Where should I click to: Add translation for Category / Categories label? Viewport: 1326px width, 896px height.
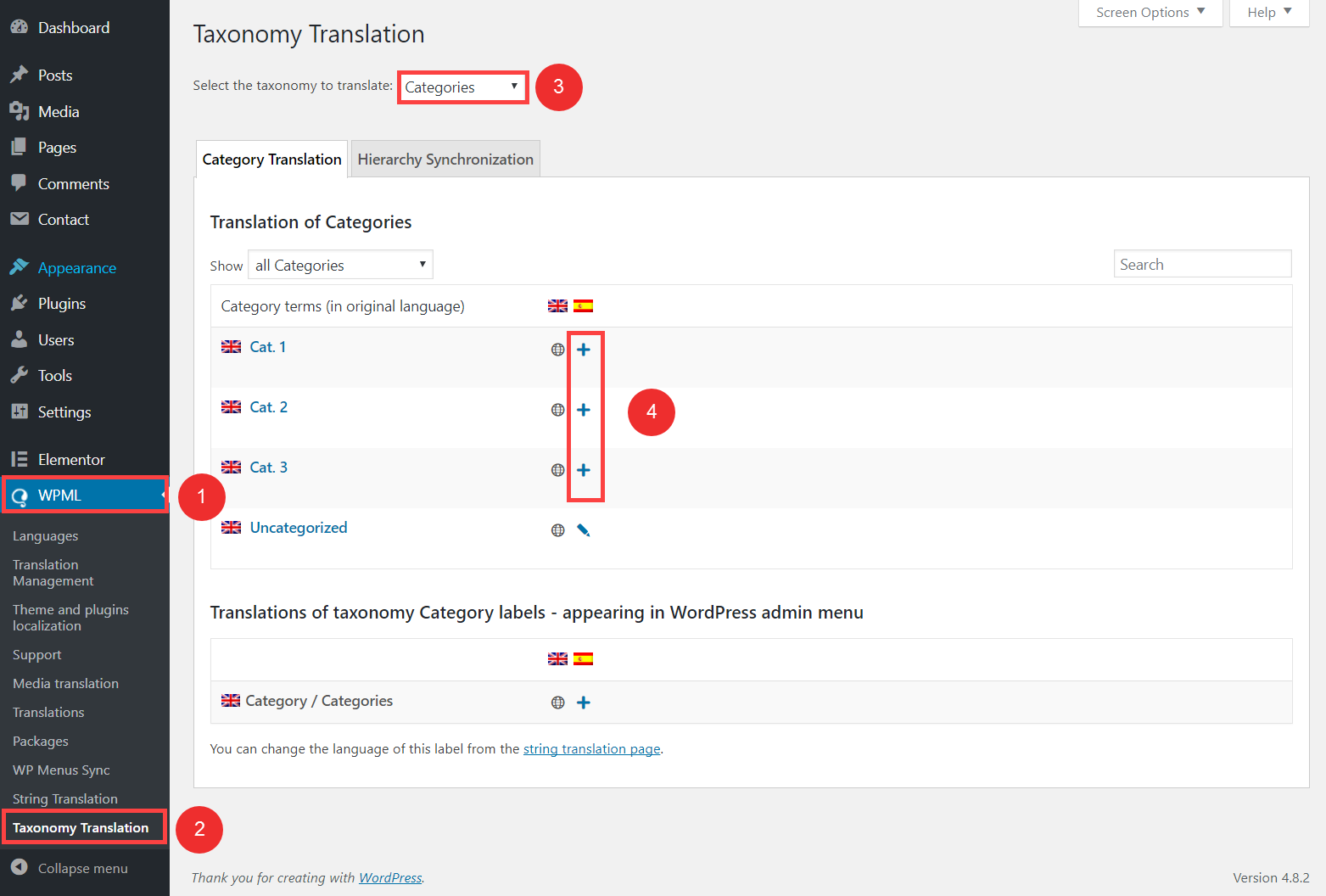584,703
